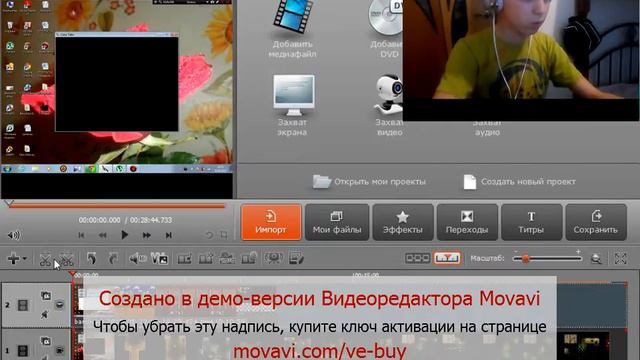
Task: Open the Мои файлы tab
Action: (x=337, y=222)
